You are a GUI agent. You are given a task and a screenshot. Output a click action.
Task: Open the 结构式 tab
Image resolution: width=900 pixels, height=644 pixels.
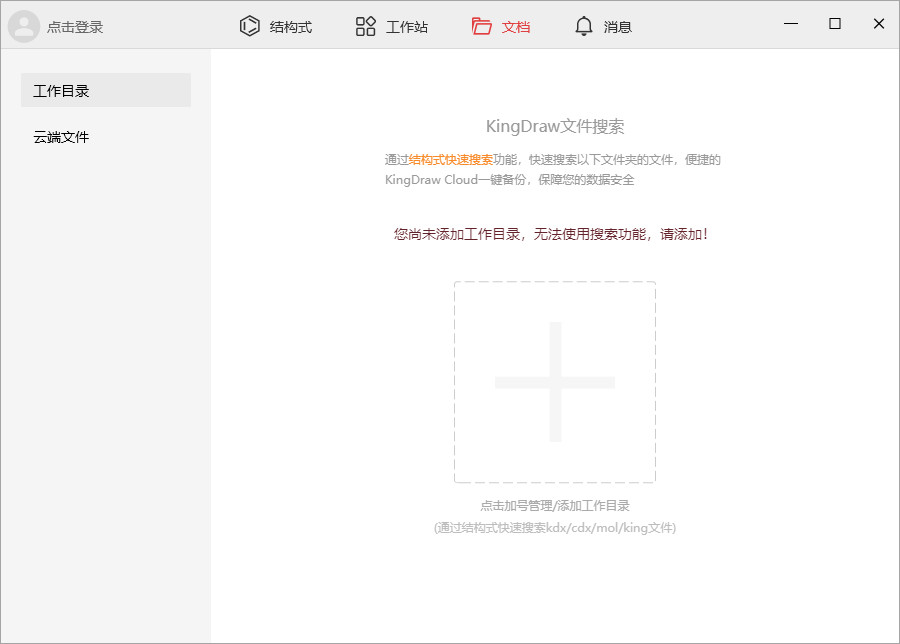click(x=290, y=27)
